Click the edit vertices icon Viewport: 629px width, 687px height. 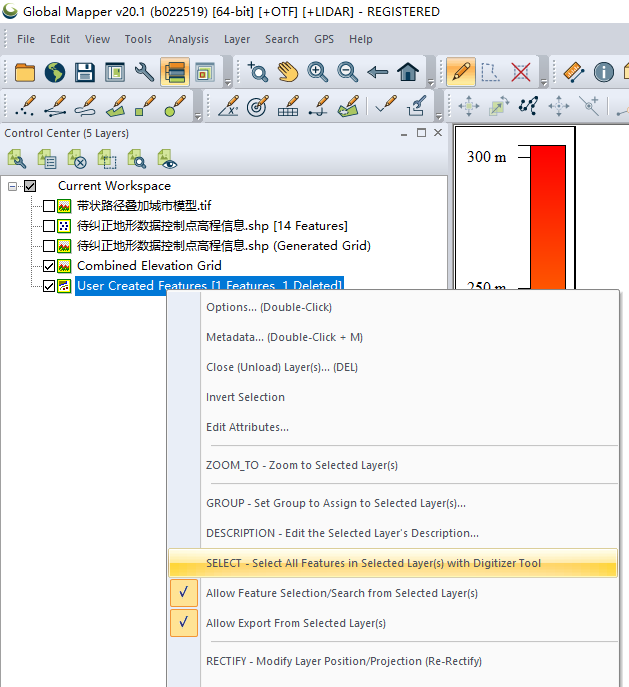tap(528, 106)
